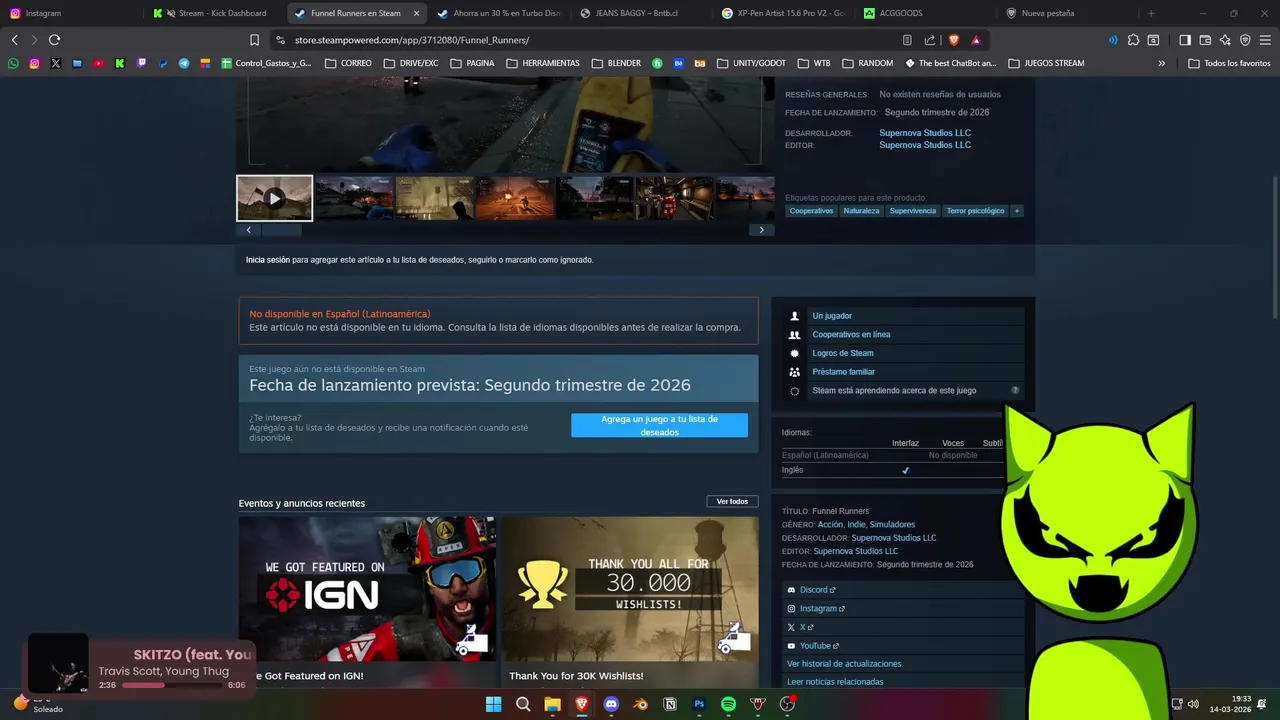This screenshot has height=720, width=1280.
Task: Expand the JUEGOS STREAM bookmarks folder
Action: pyautogui.click(x=1046, y=63)
